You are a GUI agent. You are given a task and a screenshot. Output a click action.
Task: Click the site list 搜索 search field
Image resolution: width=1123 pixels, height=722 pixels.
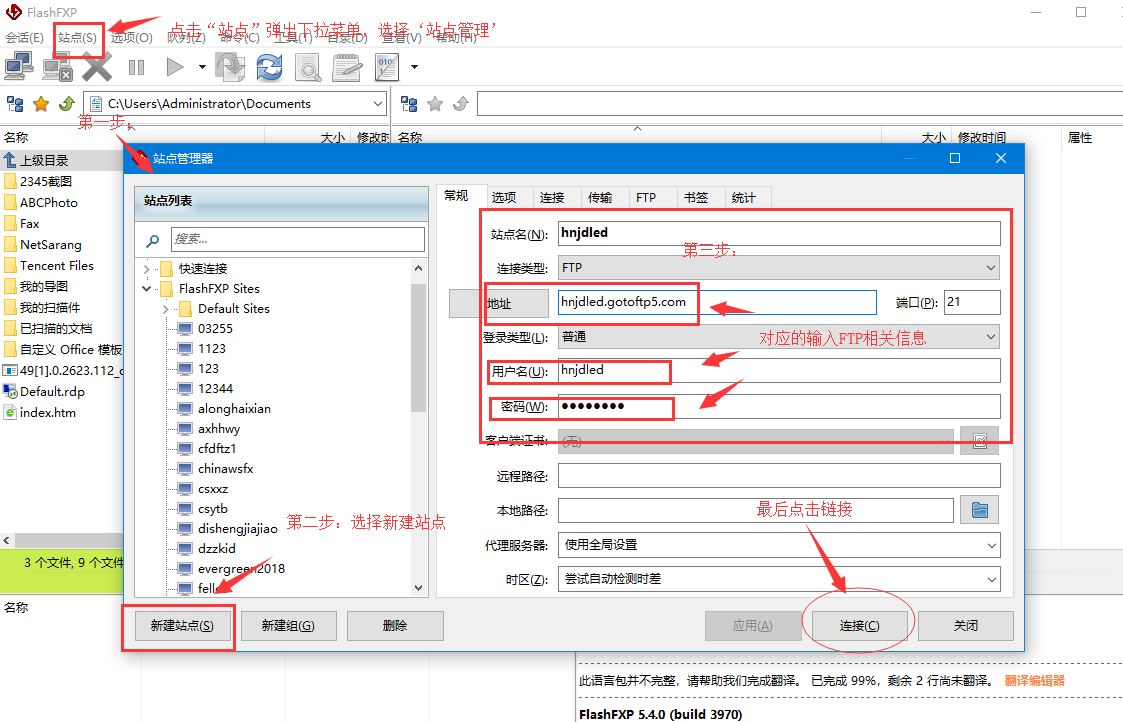coord(297,240)
